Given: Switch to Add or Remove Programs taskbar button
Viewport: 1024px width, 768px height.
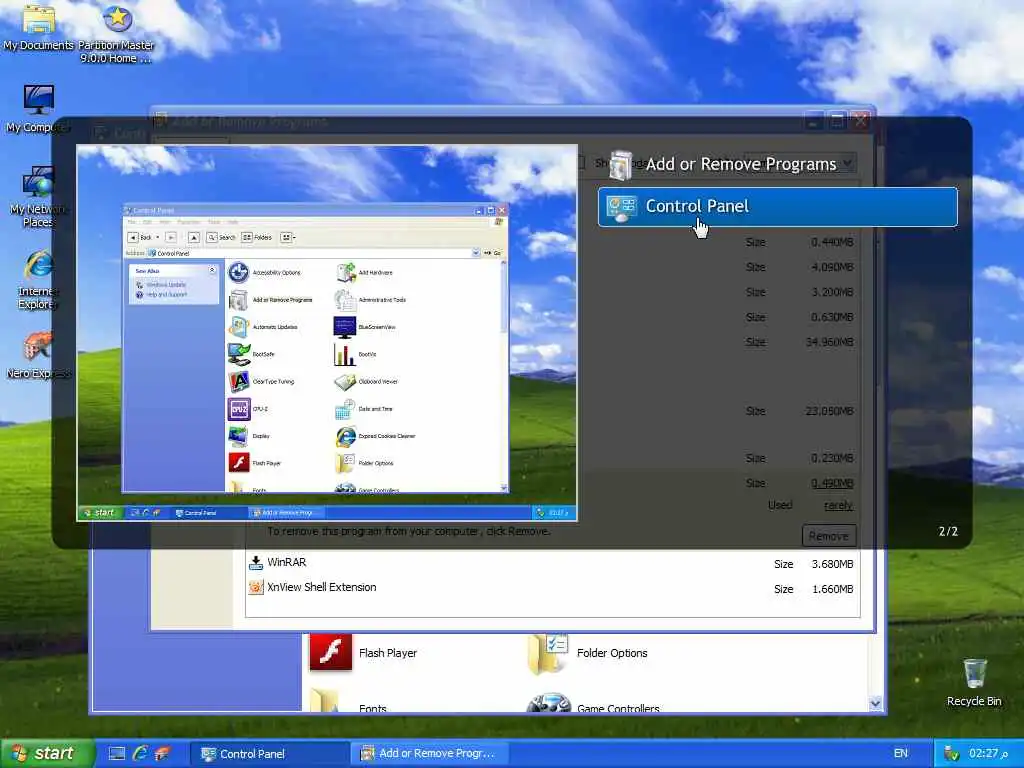Looking at the screenshot, I should click(x=428, y=754).
